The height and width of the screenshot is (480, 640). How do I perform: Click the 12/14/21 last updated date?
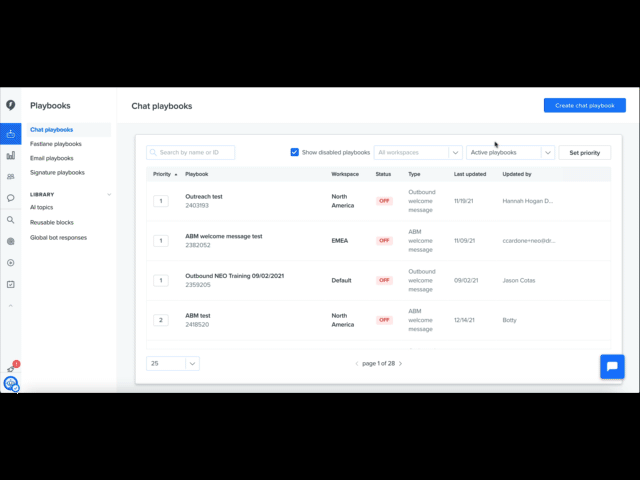[464, 320]
